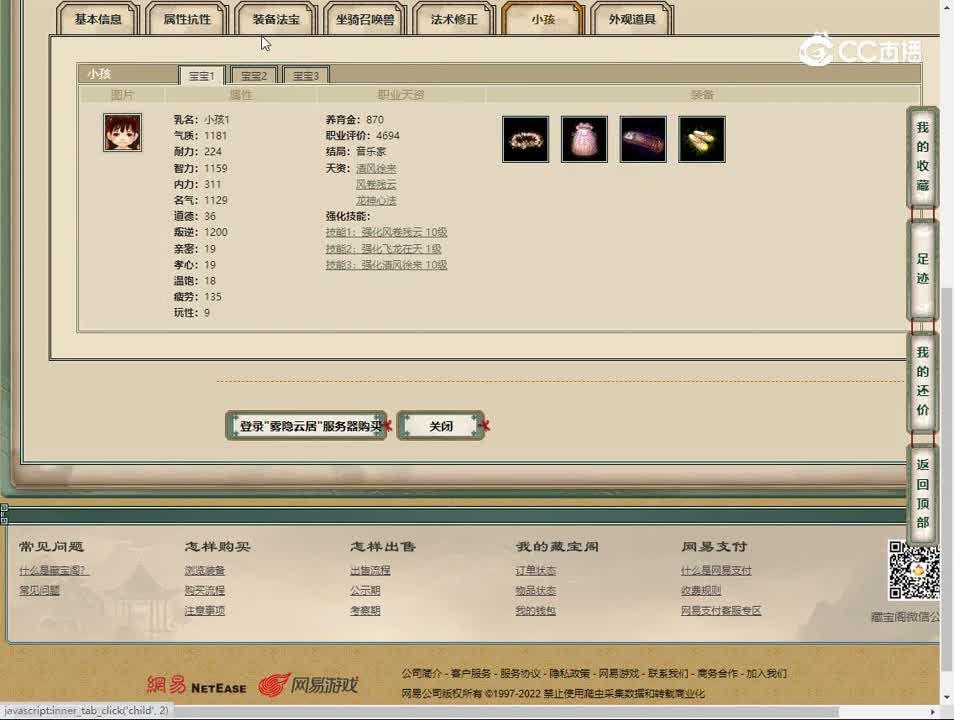Open the 法术修正 tab
The image size is (954, 720).
(454, 19)
